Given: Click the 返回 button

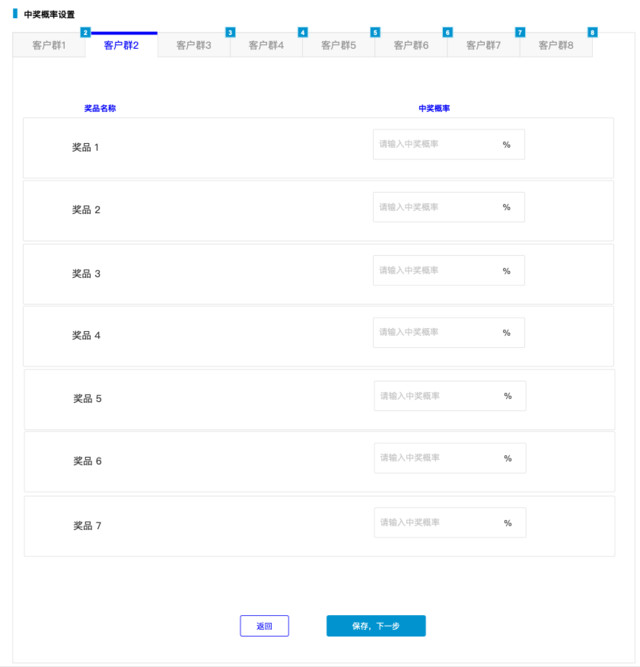Looking at the screenshot, I should click(265, 626).
